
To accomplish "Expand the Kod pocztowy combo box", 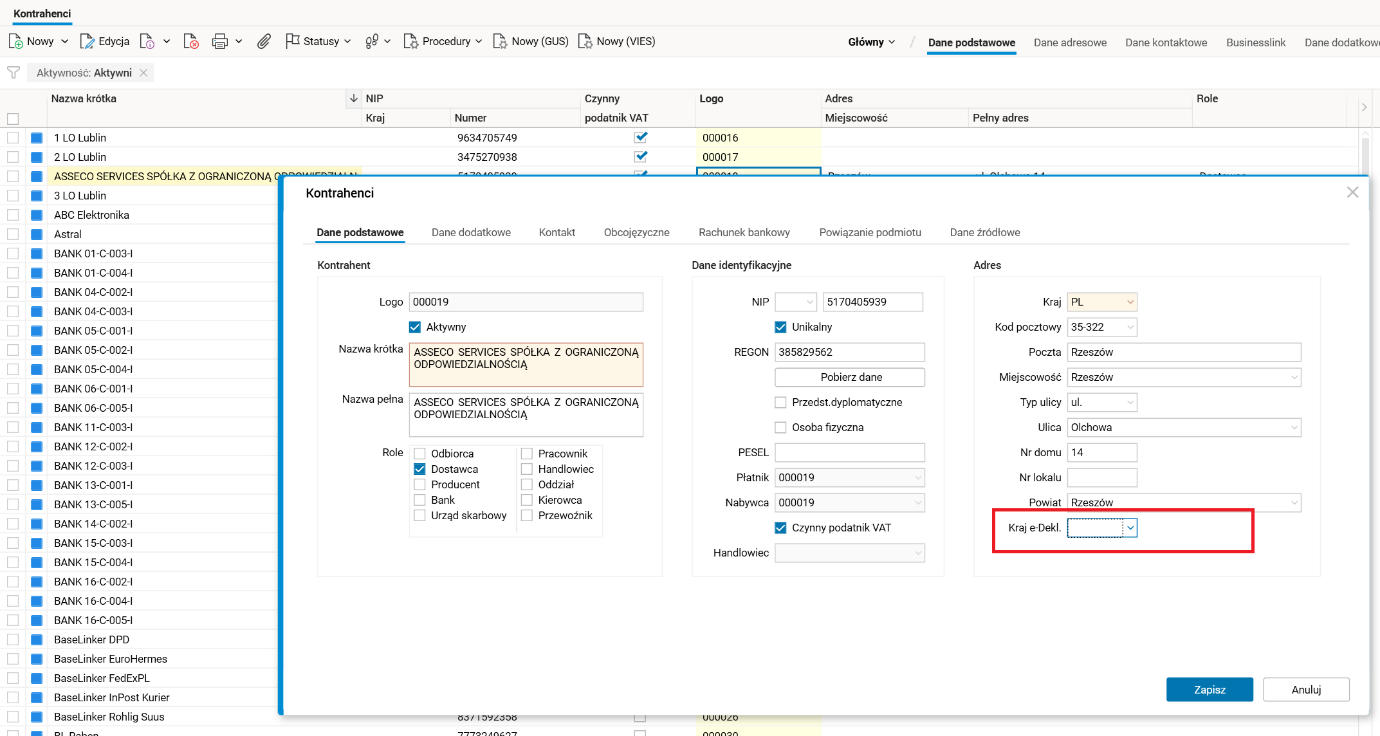I will [1130, 327].
